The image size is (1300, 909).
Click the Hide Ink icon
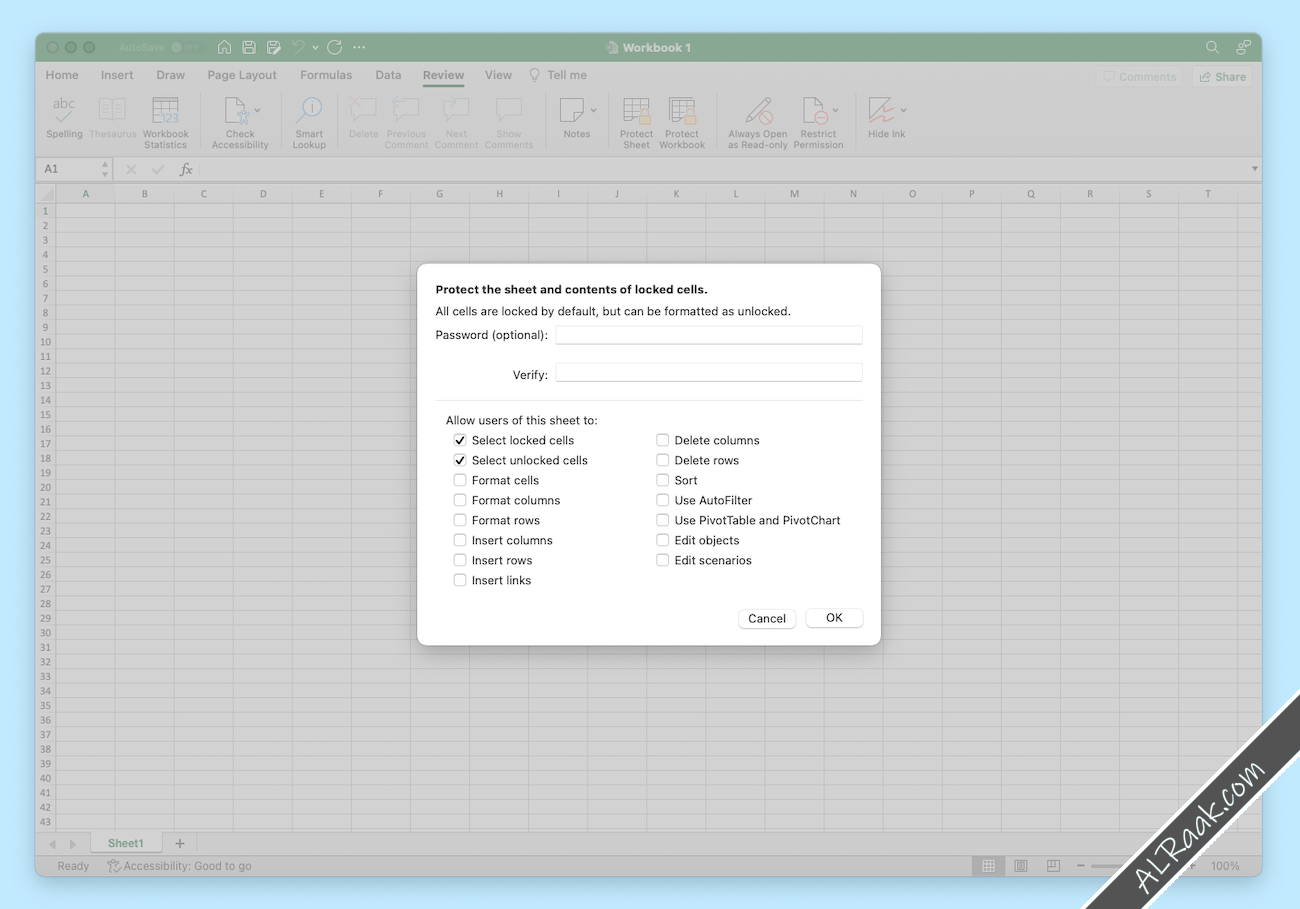[x=881, y=110]
